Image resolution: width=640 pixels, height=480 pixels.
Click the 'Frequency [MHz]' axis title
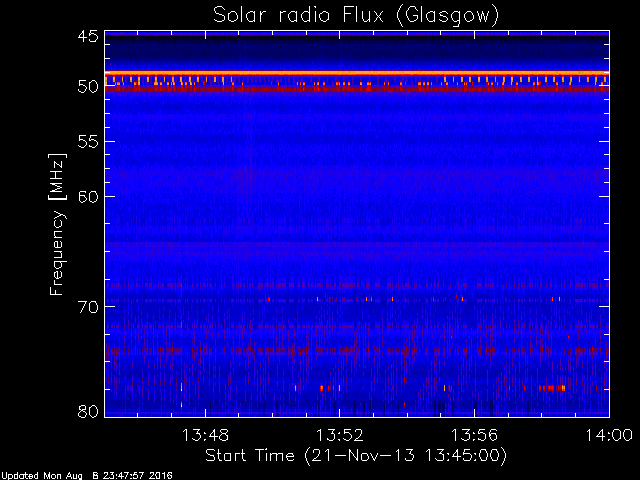tap(57, 224)
